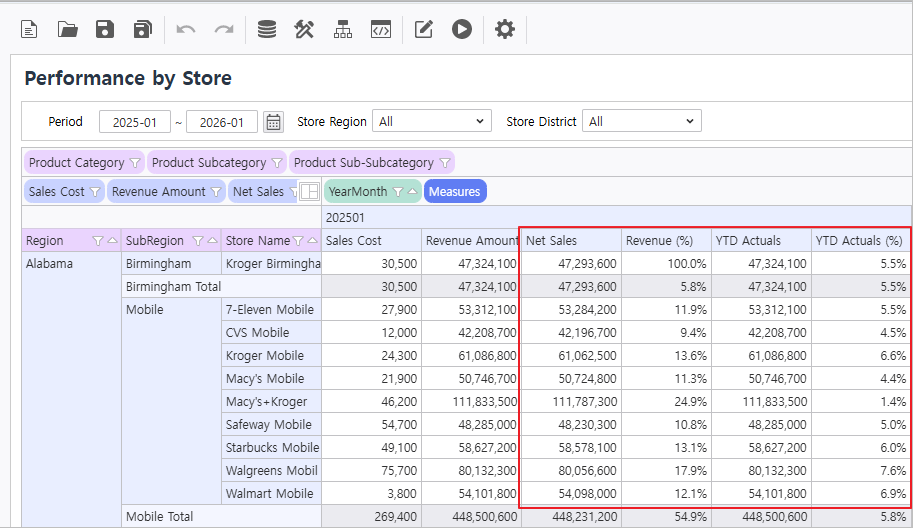Image resolution: width=913 pixels, height=528 pixels.
Task: Click the save disk icon
Action: 105,30
